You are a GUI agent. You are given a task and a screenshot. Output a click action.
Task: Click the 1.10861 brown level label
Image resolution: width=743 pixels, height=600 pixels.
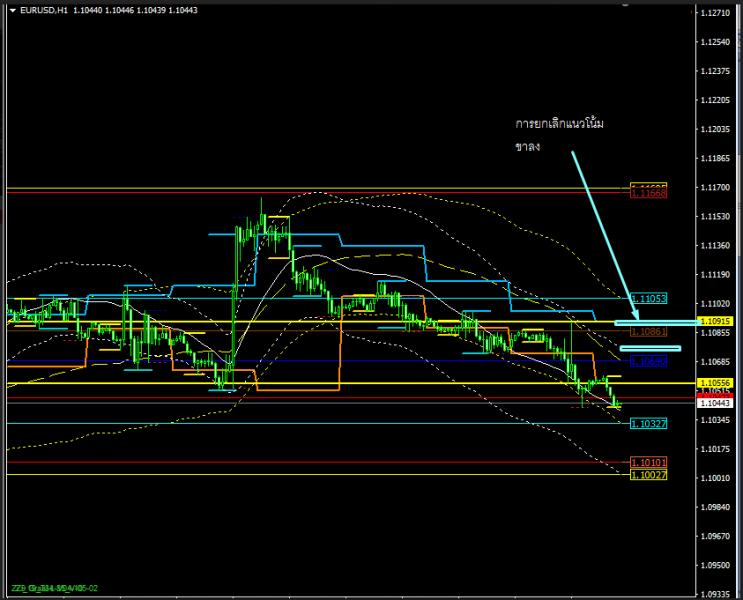649,329
